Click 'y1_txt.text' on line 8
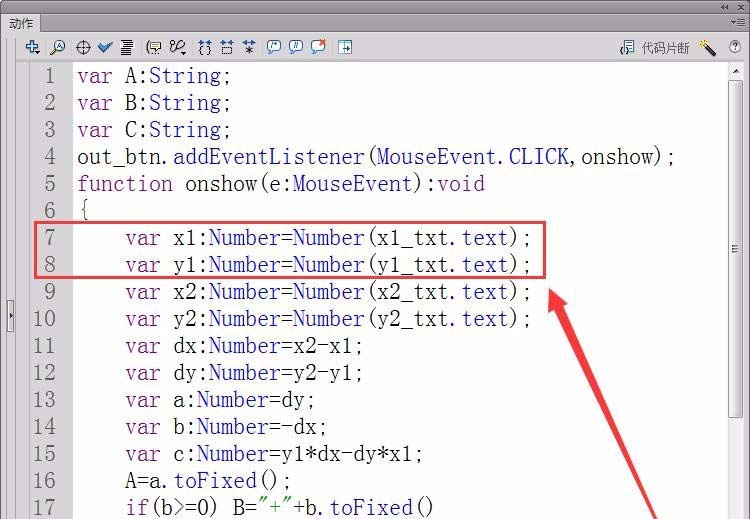This screenshot has width=750, height=519. (x=442, y=265)
